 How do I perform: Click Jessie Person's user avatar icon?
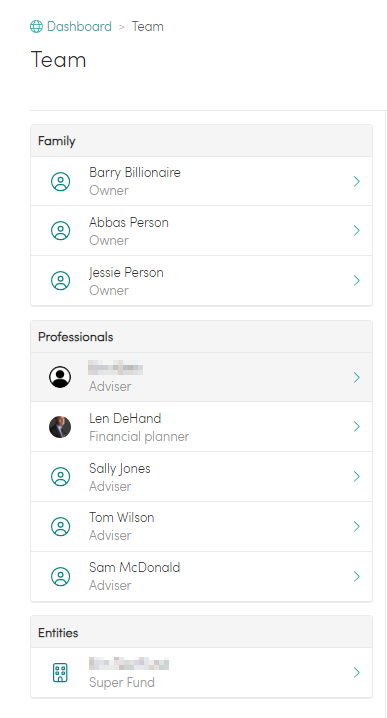[60, 281]
